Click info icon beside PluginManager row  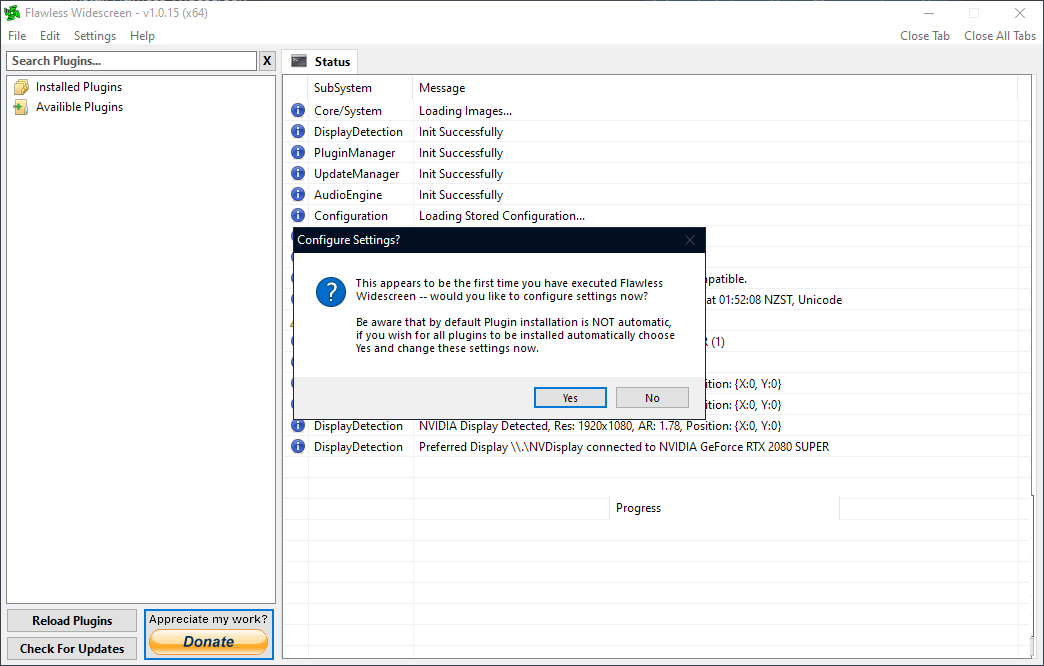coord(298,153)
